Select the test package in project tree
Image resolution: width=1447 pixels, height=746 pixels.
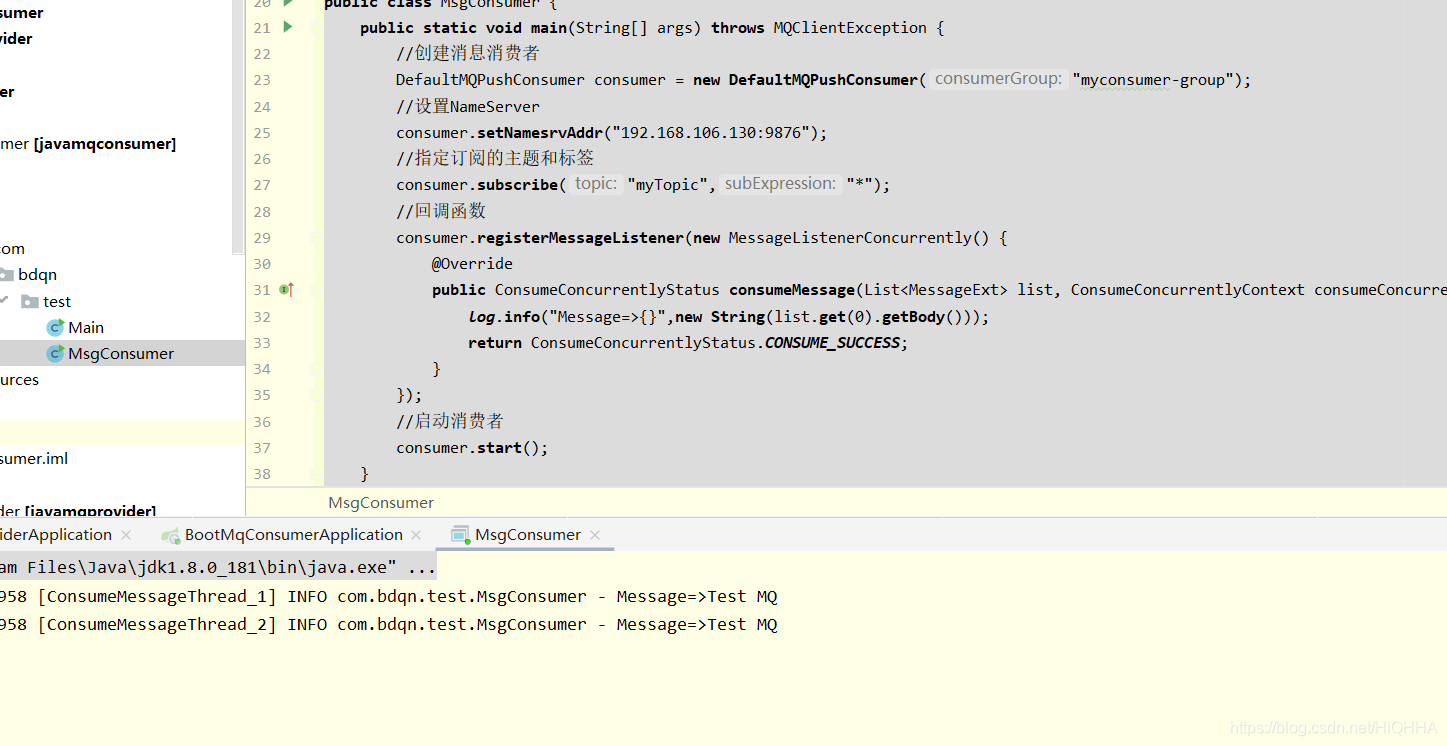click(x=57, y=301)
